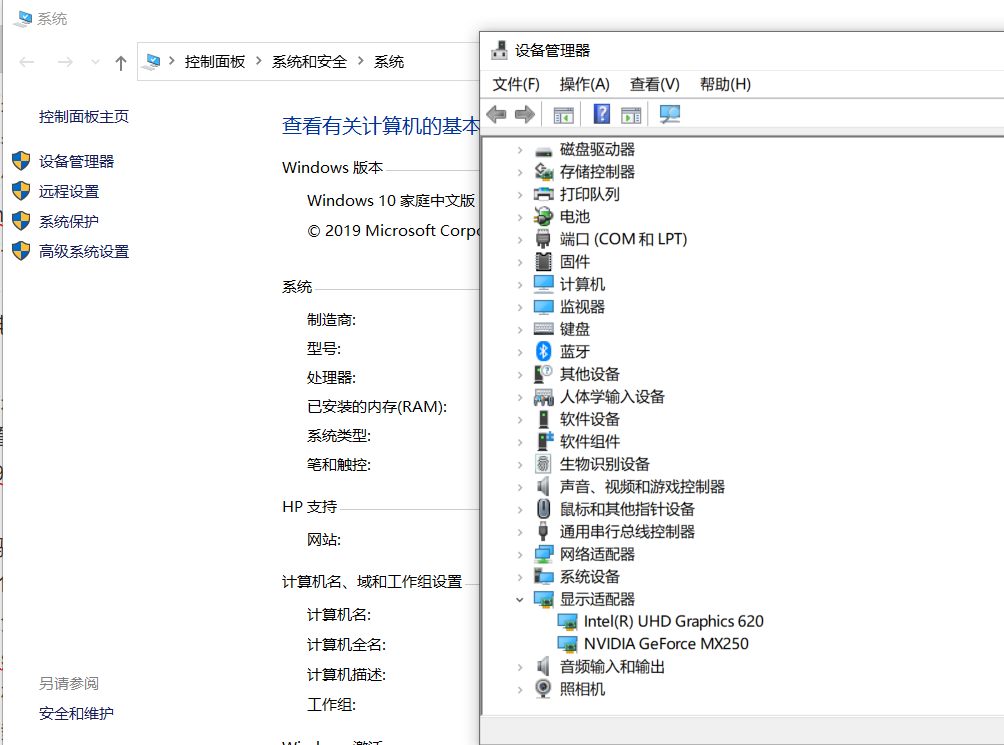Click the show/hide action pane toolbar icon
This screenshot has height=745, width=1004.
point(631,115)
